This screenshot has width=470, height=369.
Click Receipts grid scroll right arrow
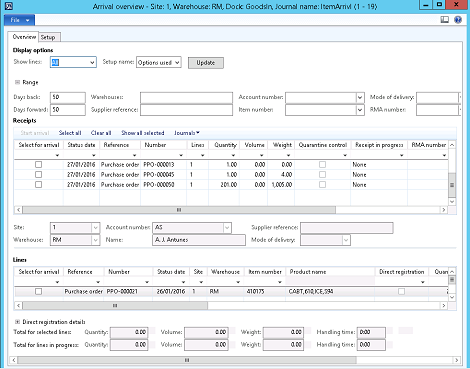(x=444, y=210)
